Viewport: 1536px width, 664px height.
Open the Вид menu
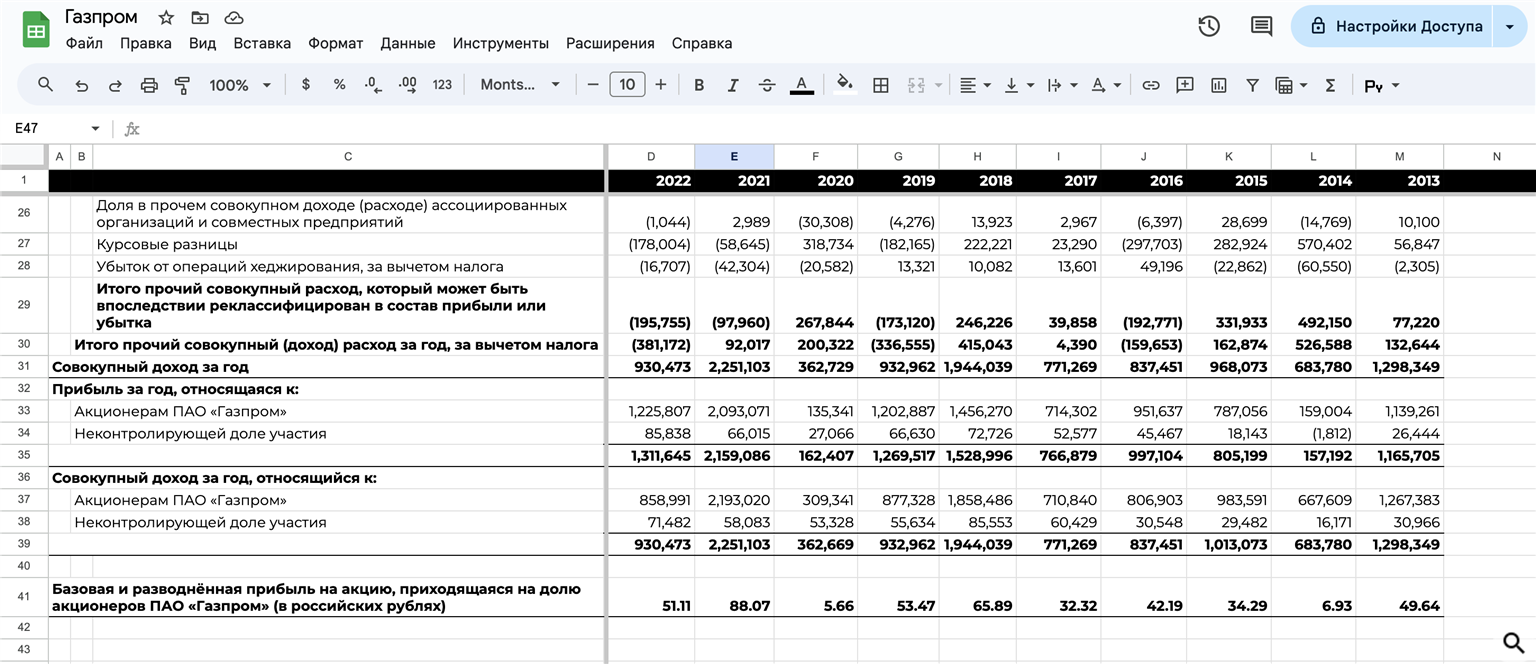pos(202,44)
